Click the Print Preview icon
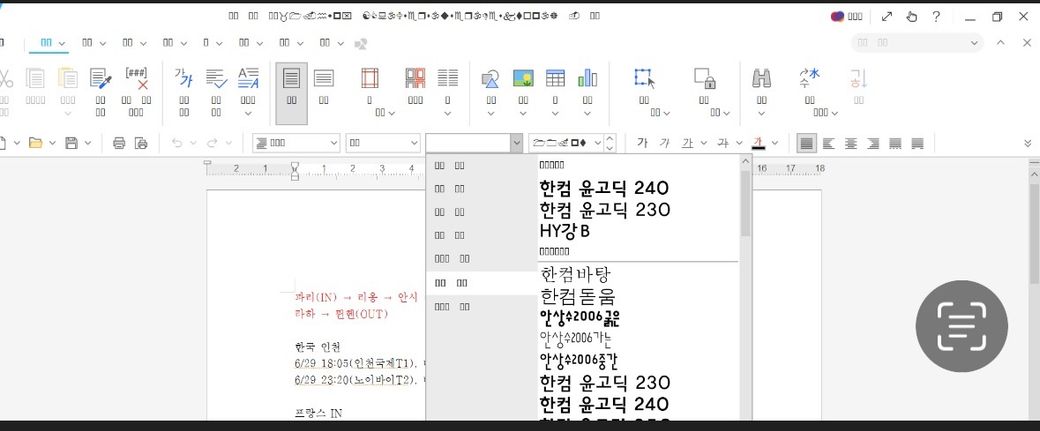 click(x=141, y=143)
